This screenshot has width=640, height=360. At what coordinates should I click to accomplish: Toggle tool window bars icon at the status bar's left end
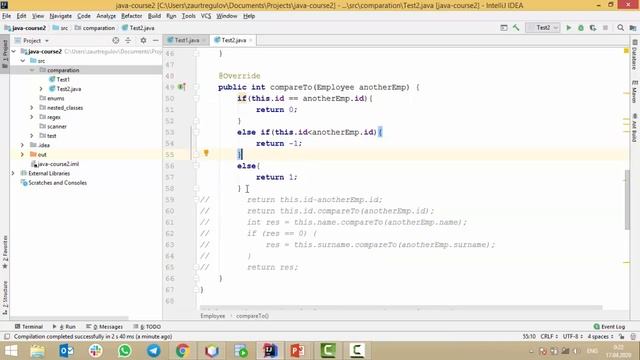click(7, 337)
